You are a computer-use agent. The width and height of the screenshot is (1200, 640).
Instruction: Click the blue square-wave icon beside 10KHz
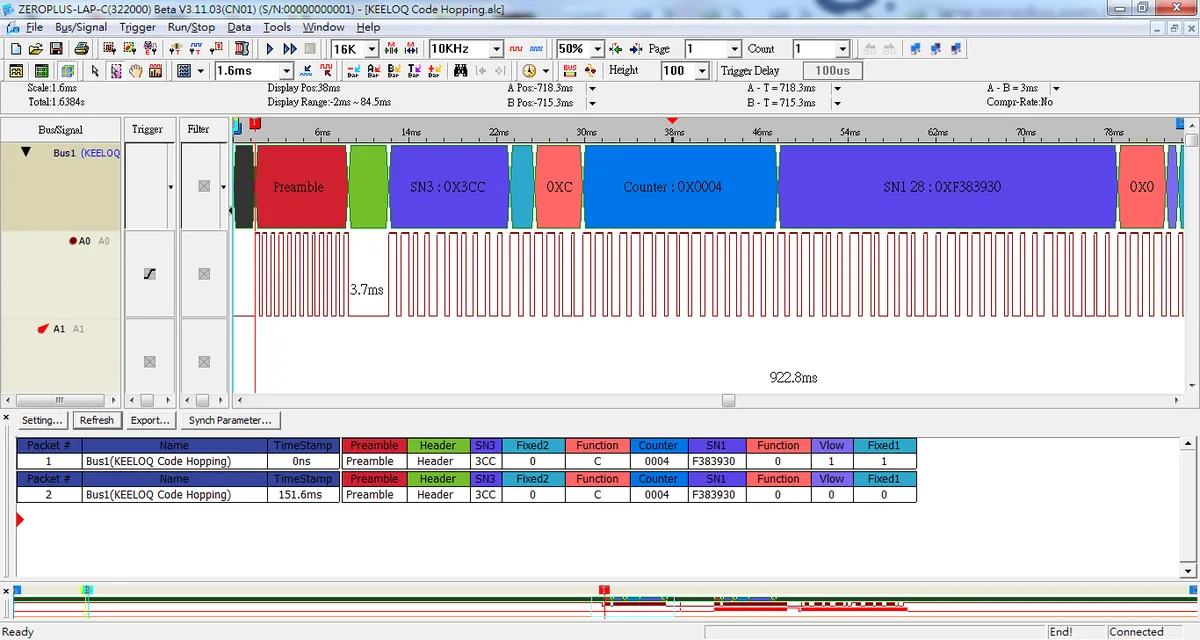coord(537,48)
